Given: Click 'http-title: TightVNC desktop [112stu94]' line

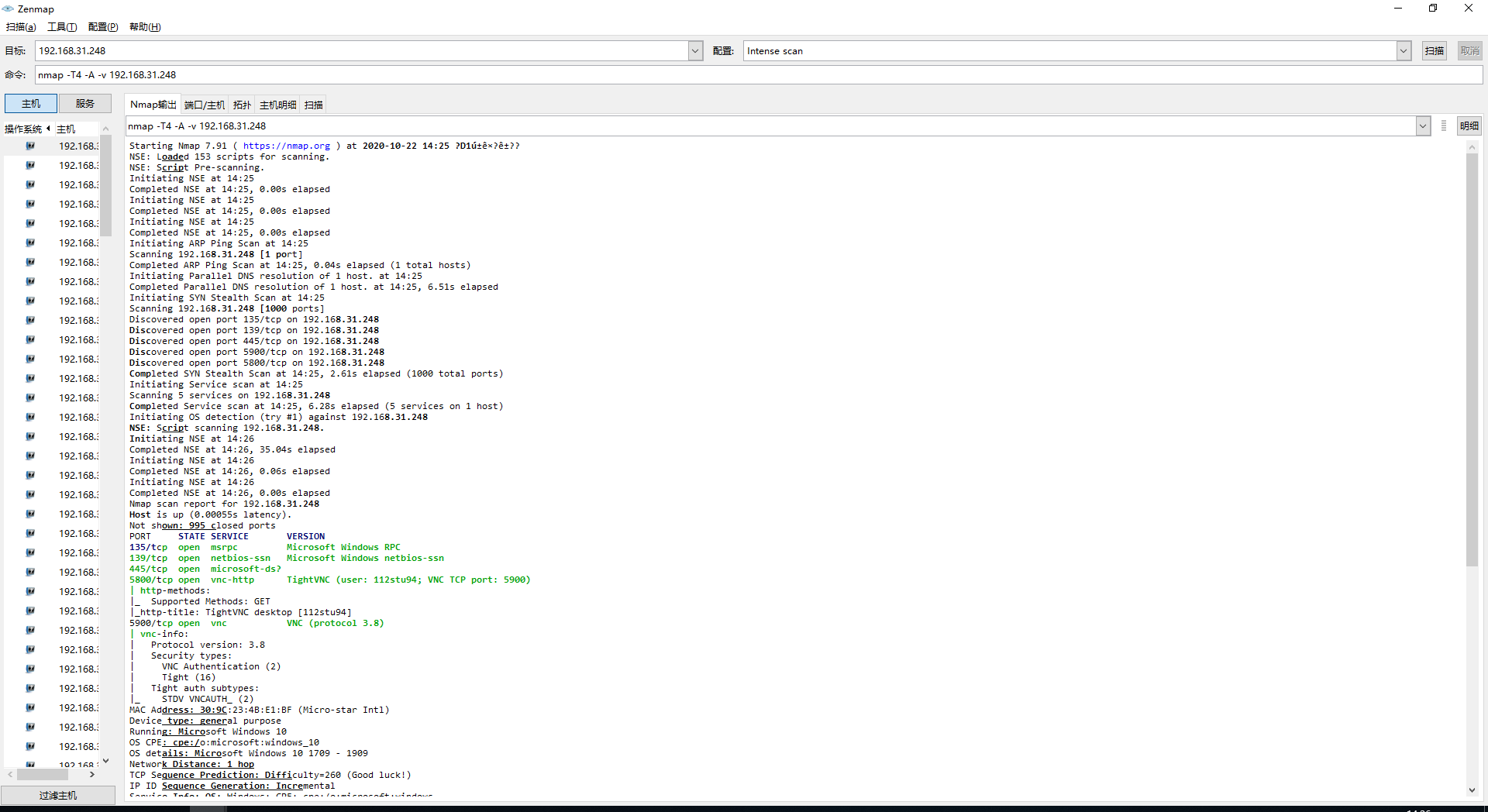Looking at the screenshot, I should pyautogui.click(x=240, y=612).
